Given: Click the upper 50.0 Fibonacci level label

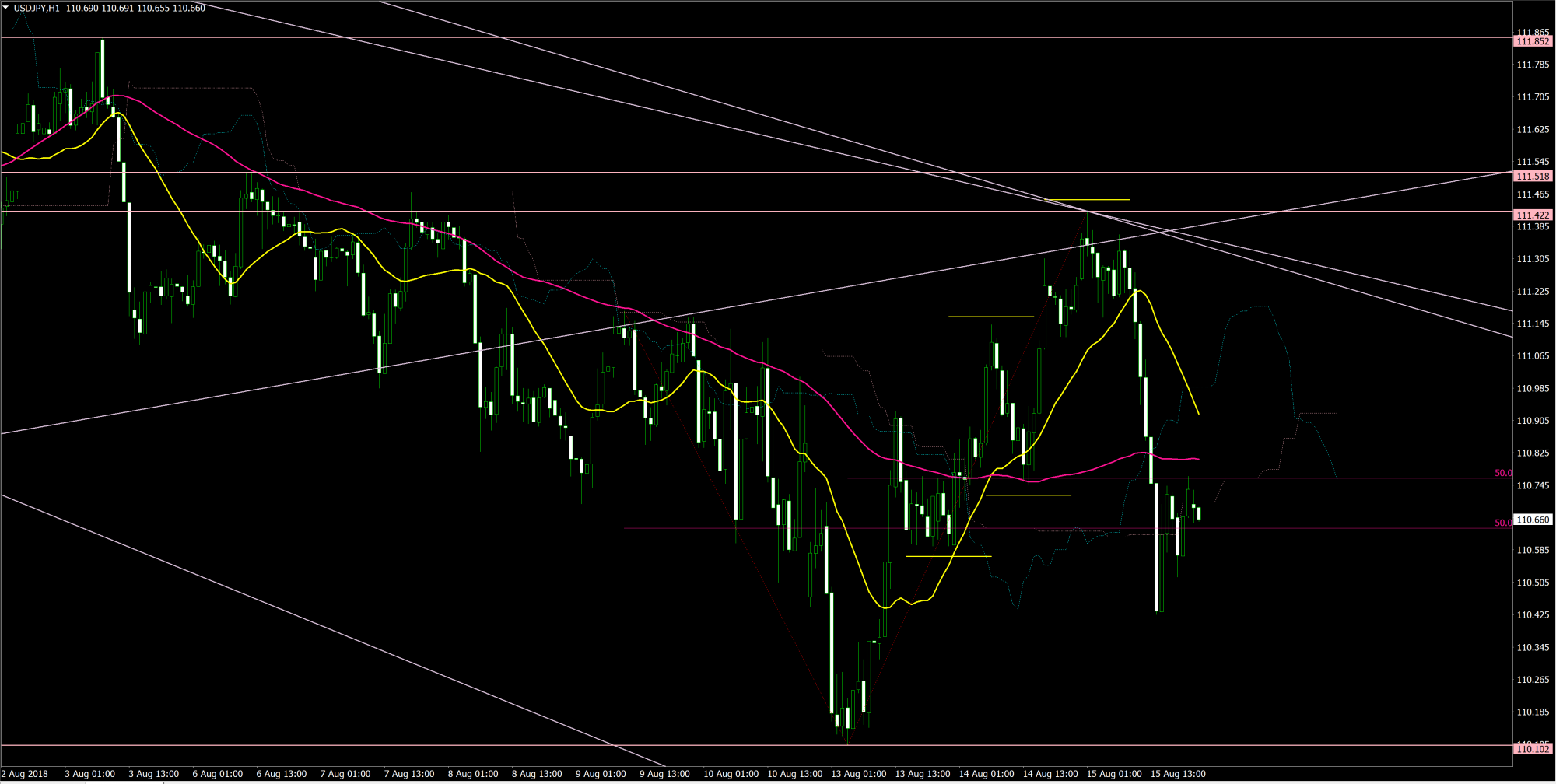Looking at the screenshot, I should tap(1502, 473).
